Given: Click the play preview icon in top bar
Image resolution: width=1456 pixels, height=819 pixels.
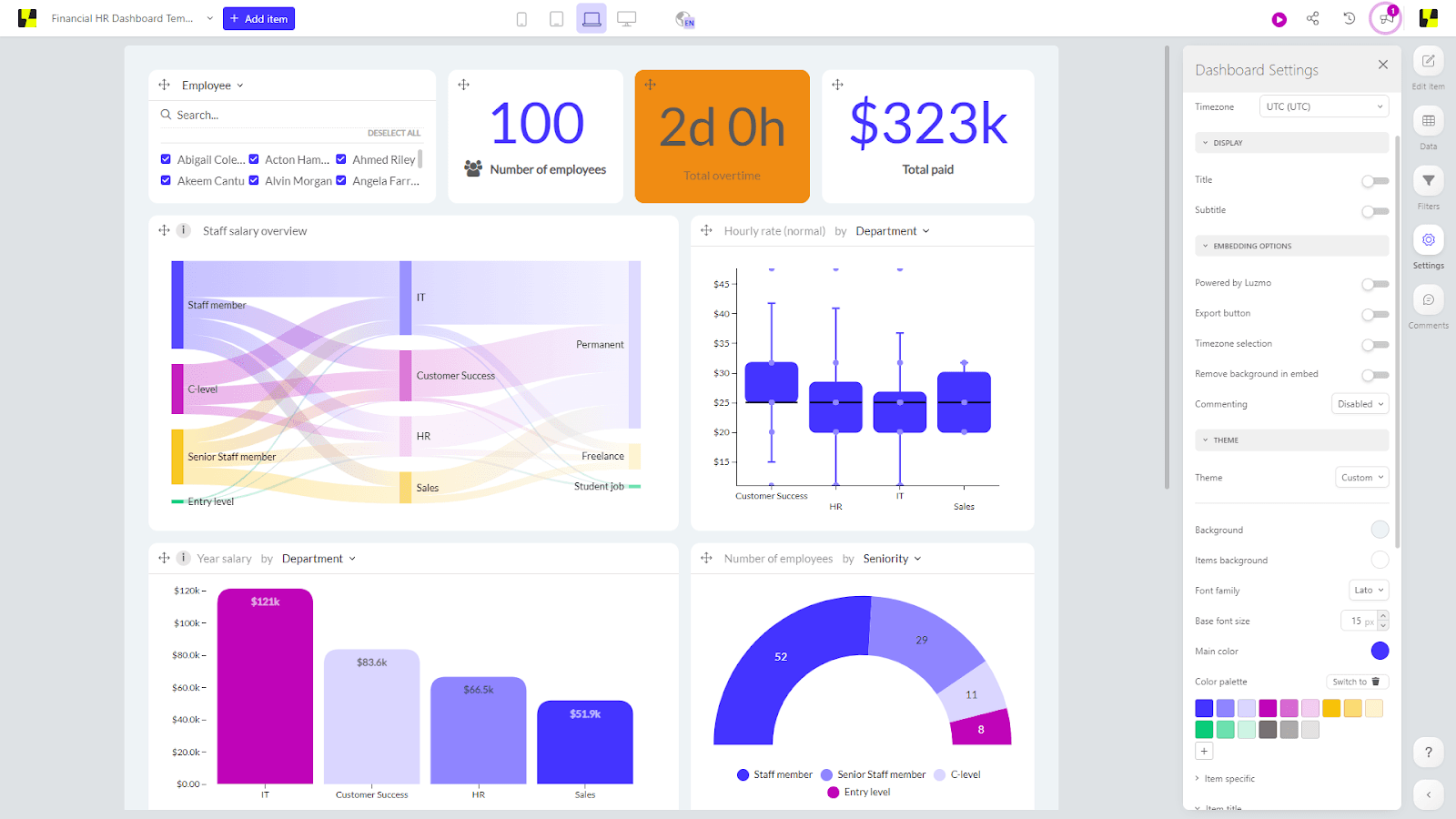Looking at the screenshot, I should [1279, 19].
